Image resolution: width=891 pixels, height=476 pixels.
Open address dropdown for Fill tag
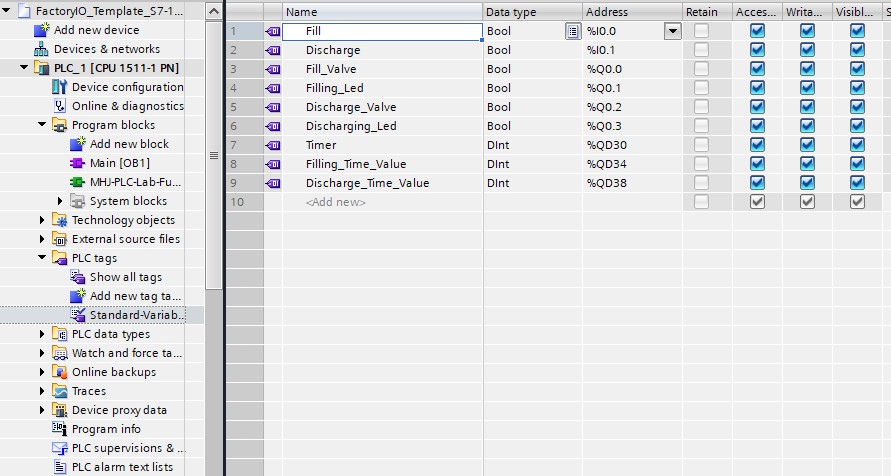click(673, 31)
